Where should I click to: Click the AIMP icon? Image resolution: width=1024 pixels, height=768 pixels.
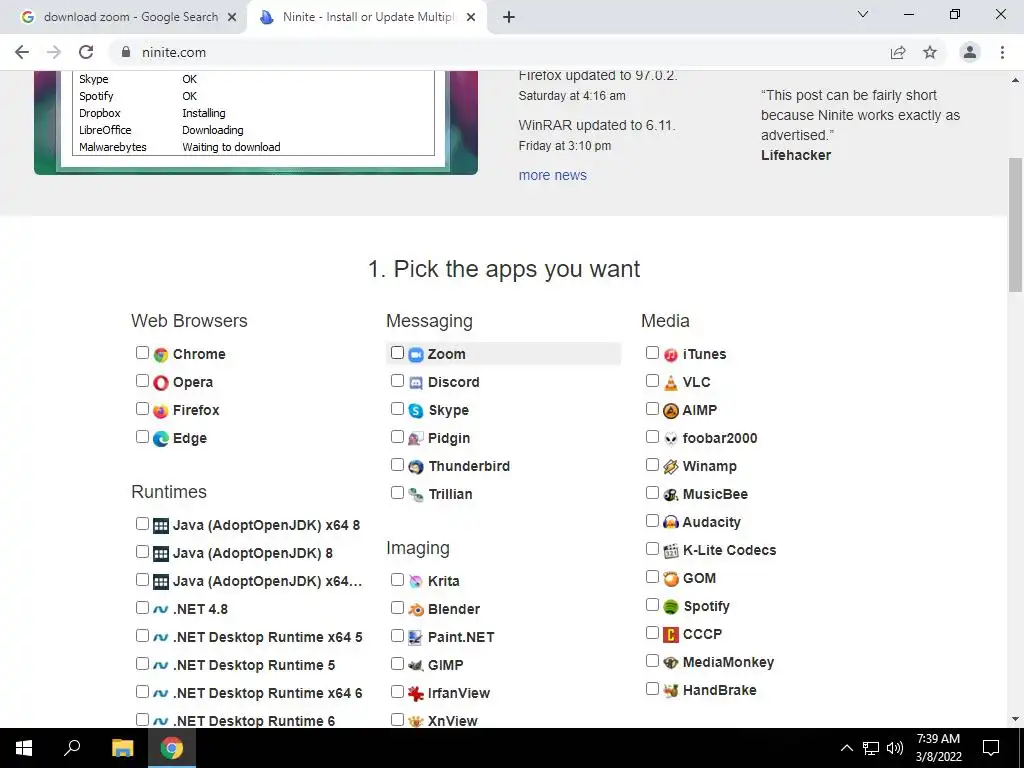671,411
